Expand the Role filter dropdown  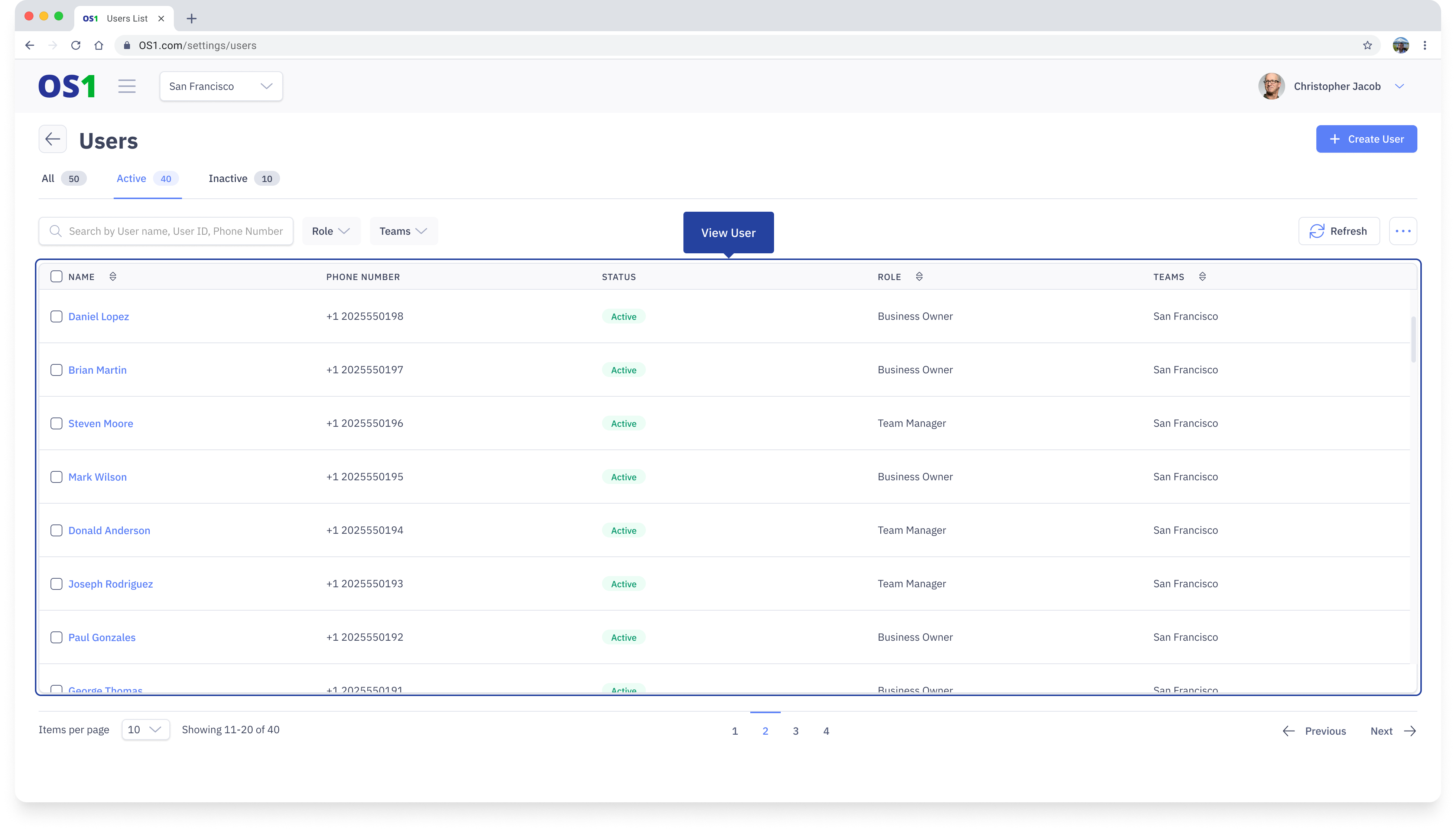pos(331,231)
